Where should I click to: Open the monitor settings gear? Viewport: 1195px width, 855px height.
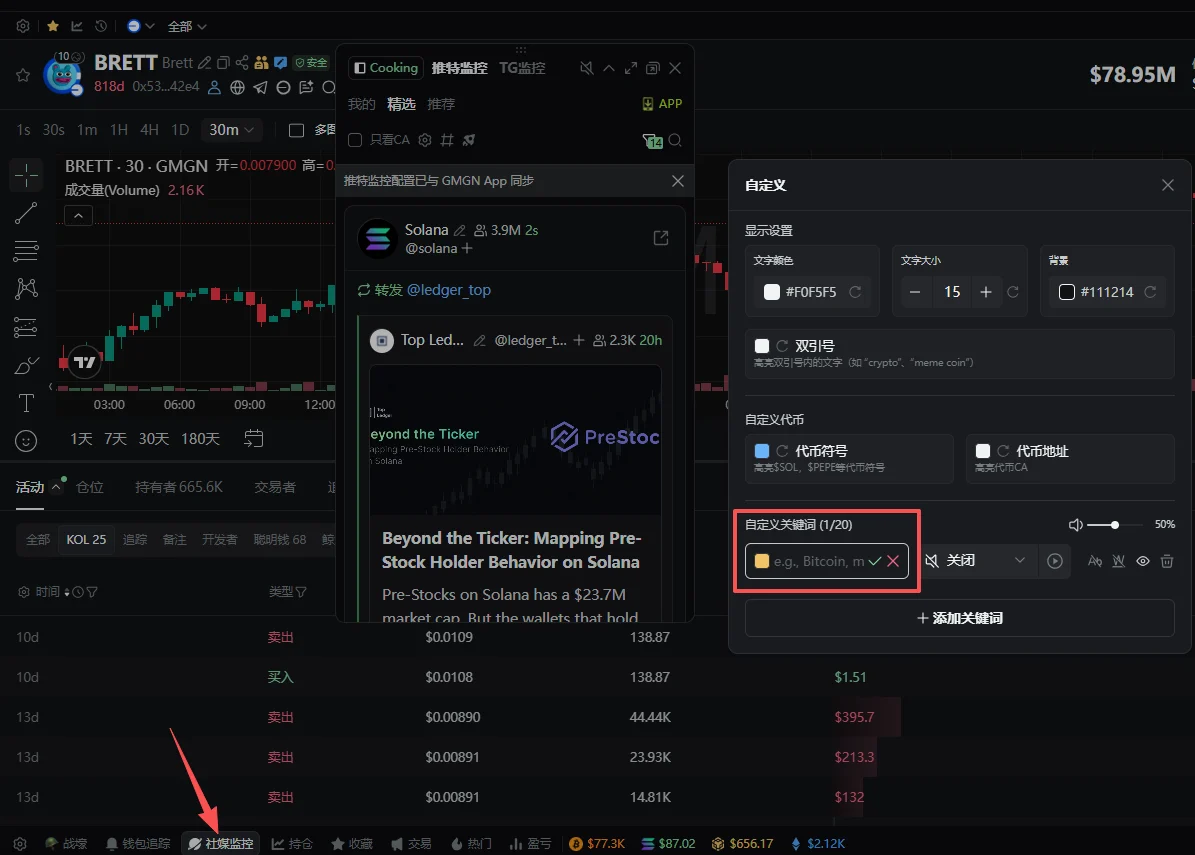point(425,139)
